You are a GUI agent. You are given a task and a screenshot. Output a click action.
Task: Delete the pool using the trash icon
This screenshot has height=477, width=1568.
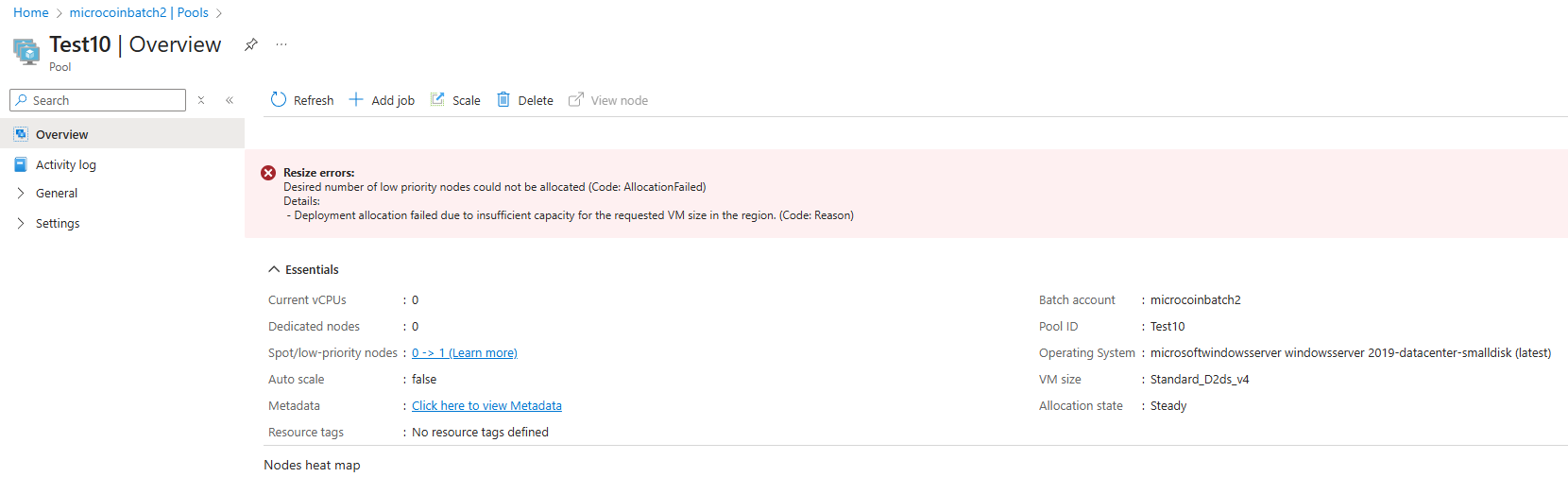(503, 99)
